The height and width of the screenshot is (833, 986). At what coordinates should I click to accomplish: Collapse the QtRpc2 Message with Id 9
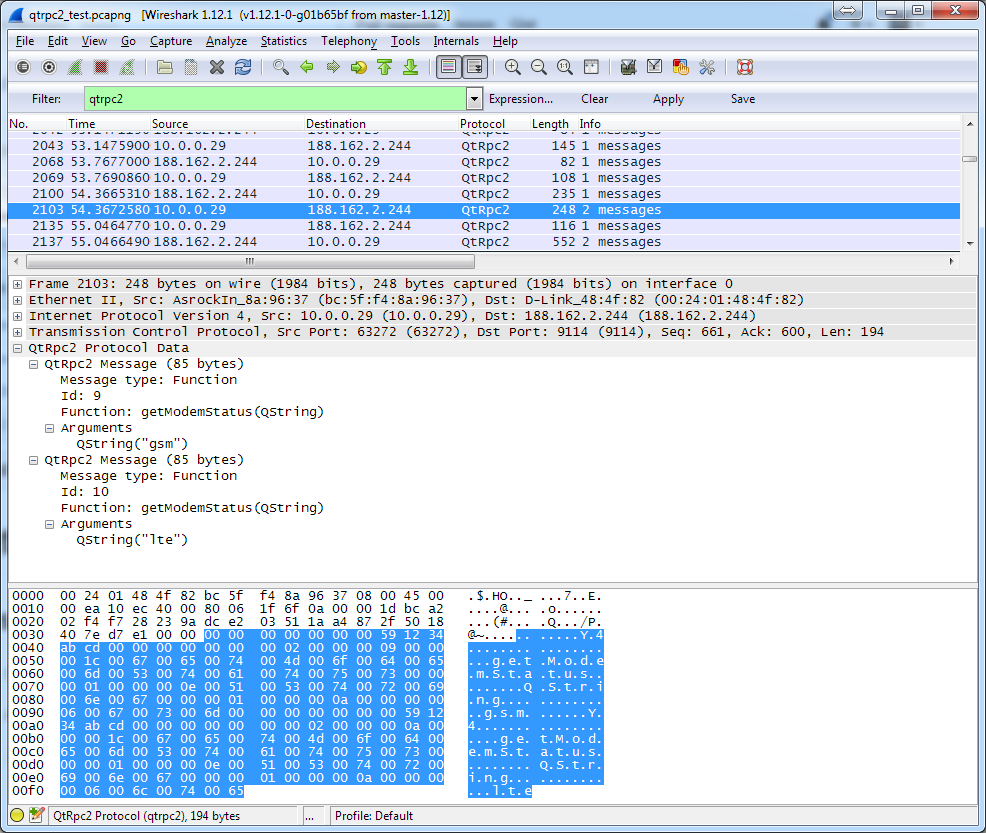click(x=33, y=364)
